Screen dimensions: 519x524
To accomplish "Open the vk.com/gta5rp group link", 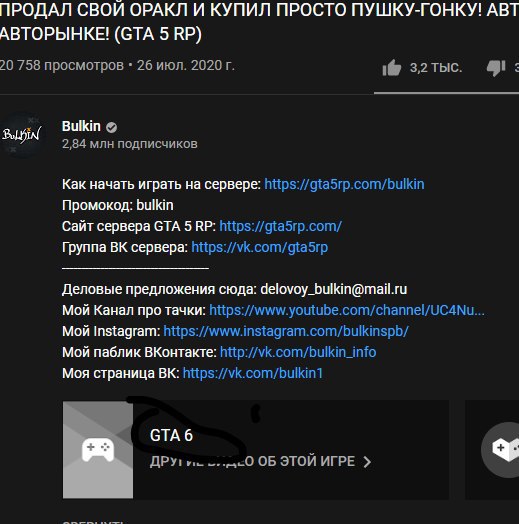I will (x=260, y=247).
